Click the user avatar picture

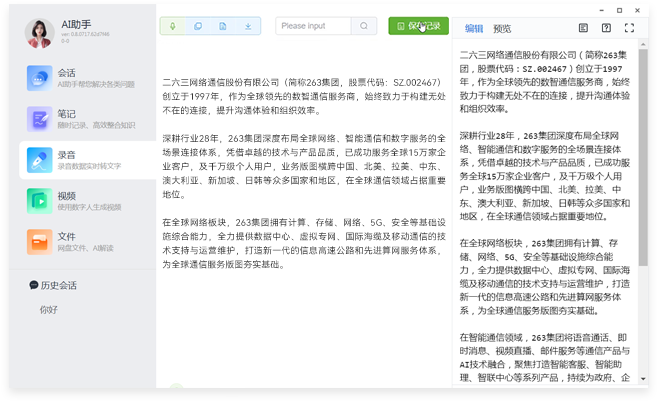pos(40,33)
